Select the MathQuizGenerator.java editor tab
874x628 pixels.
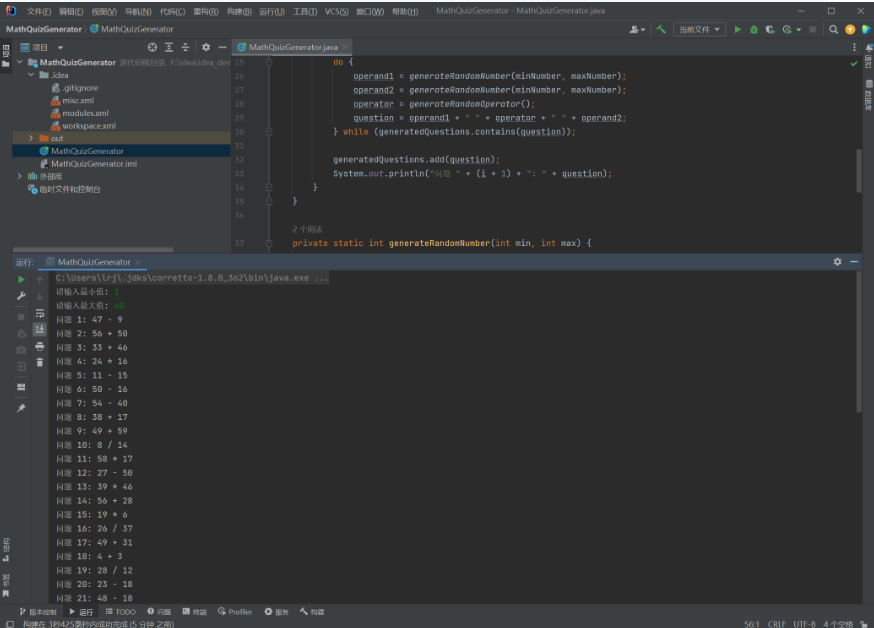[x=293, y=47]
